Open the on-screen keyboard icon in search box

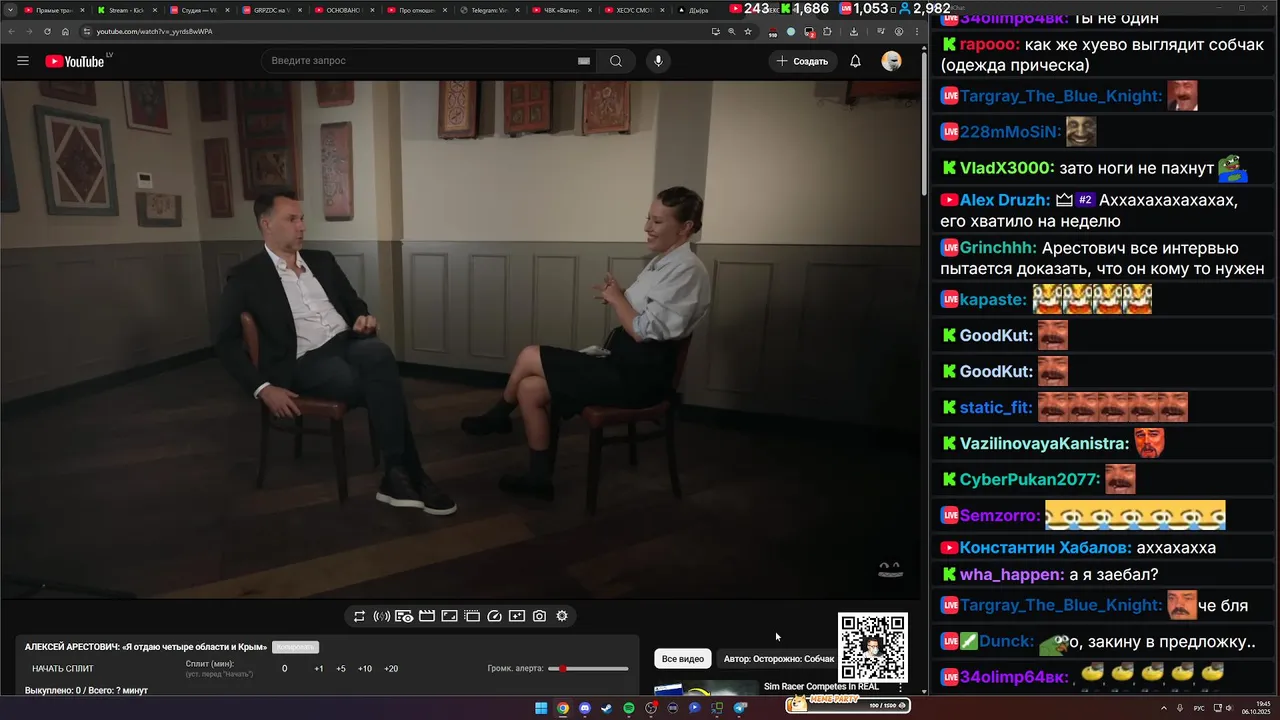pos(584,61)
